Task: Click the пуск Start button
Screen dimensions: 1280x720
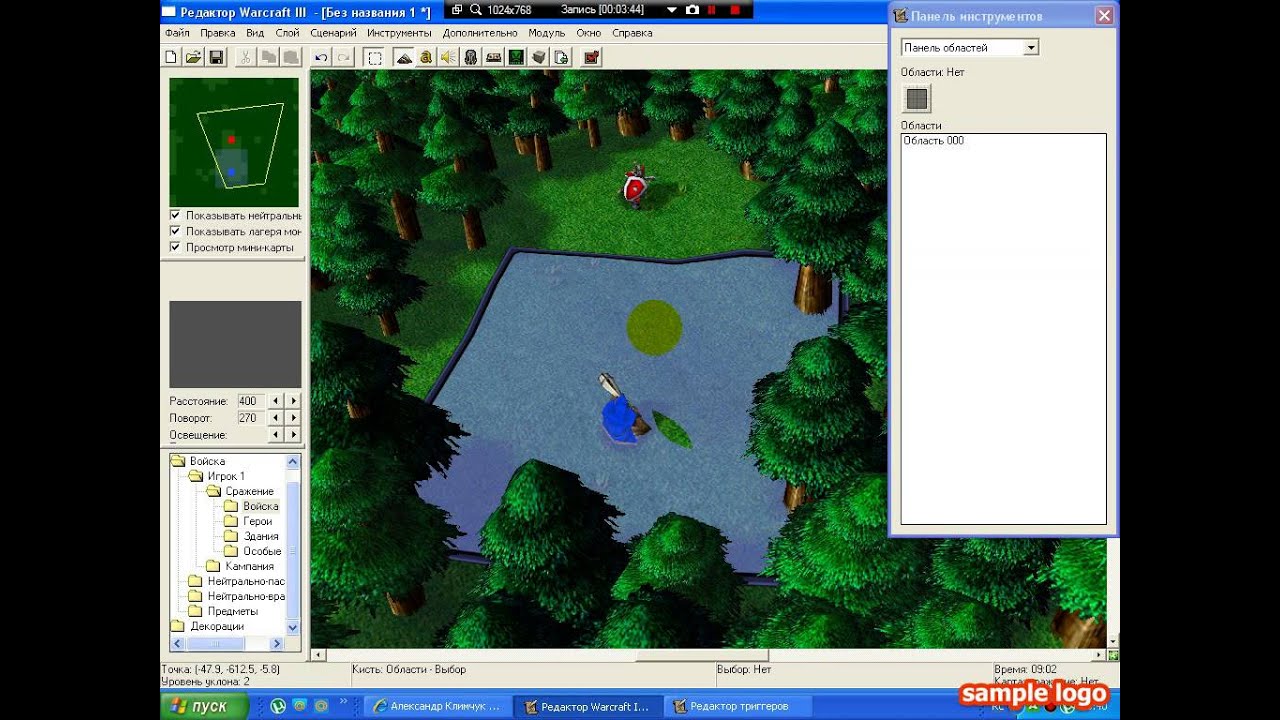Action: 204,706
